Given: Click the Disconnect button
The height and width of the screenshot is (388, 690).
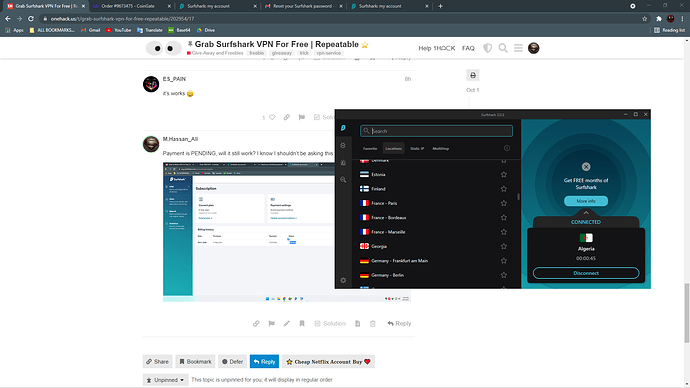Looking at the screenshot, I should point(586,273).
